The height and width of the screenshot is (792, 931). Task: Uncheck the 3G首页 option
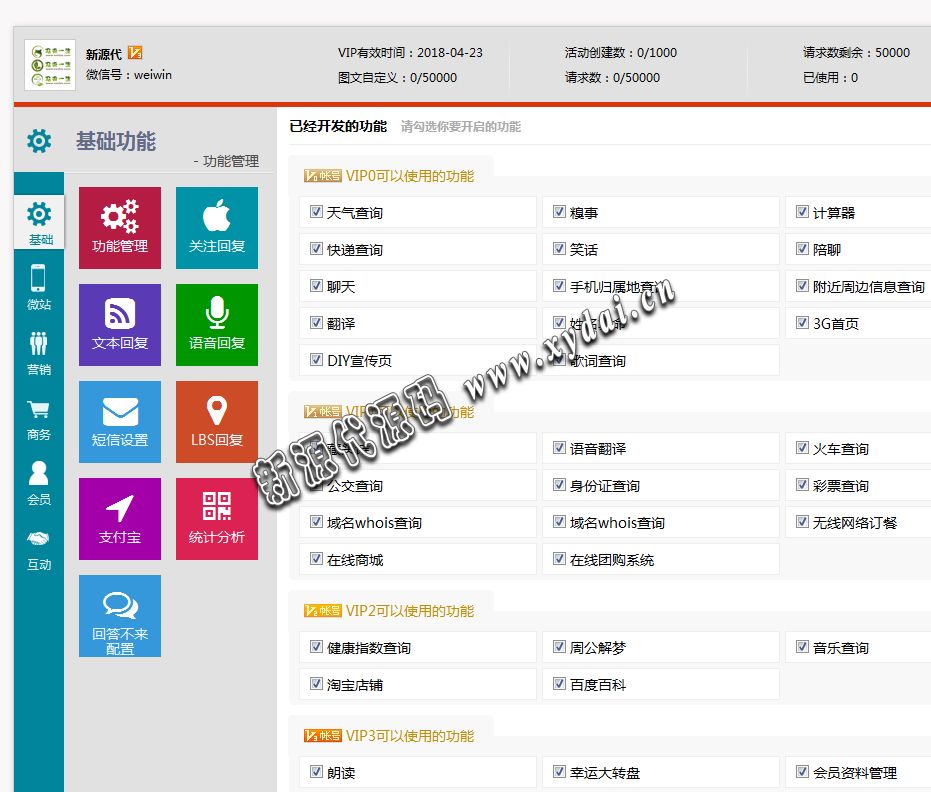click(802, 322)
